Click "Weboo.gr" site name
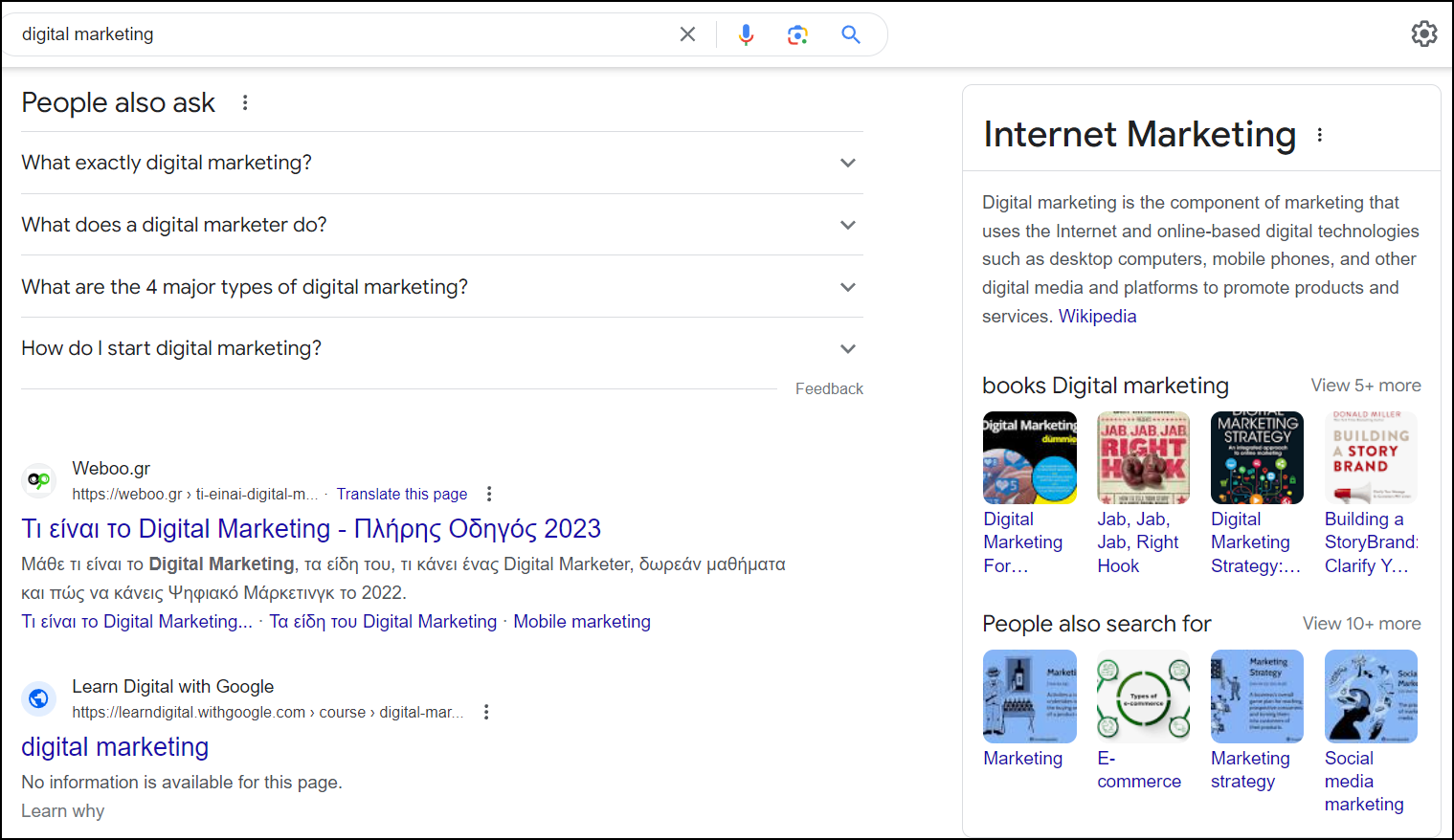The width and height of the screenshot is (1454, 840). (111, 469)
